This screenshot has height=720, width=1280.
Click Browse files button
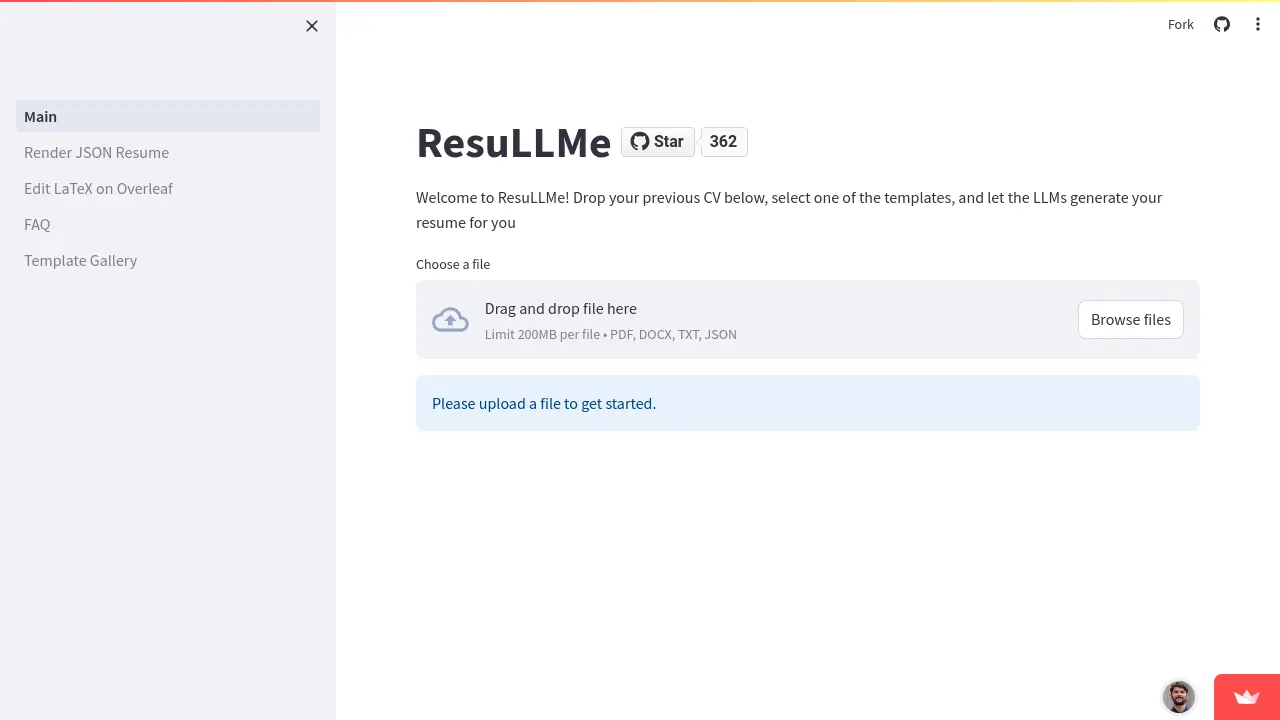(1131, 320)
